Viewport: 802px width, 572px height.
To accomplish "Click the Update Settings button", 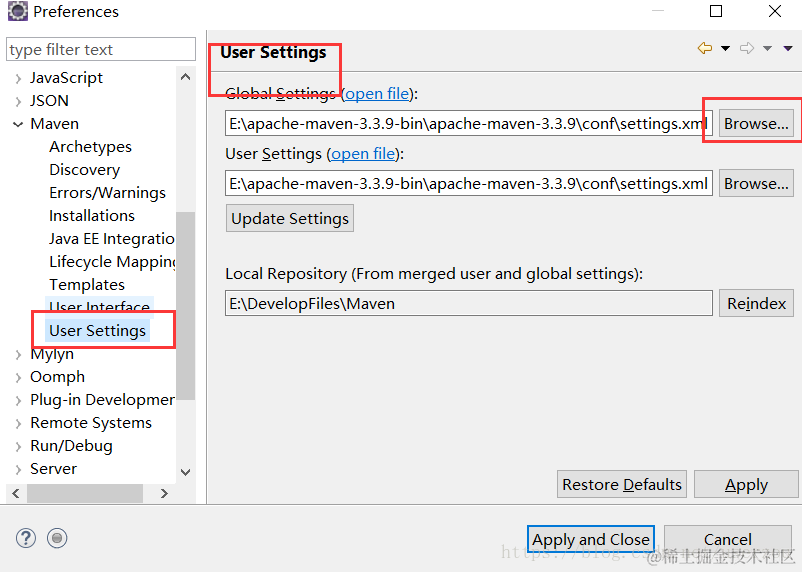I will pyautogui.click(x=289, y=218).
